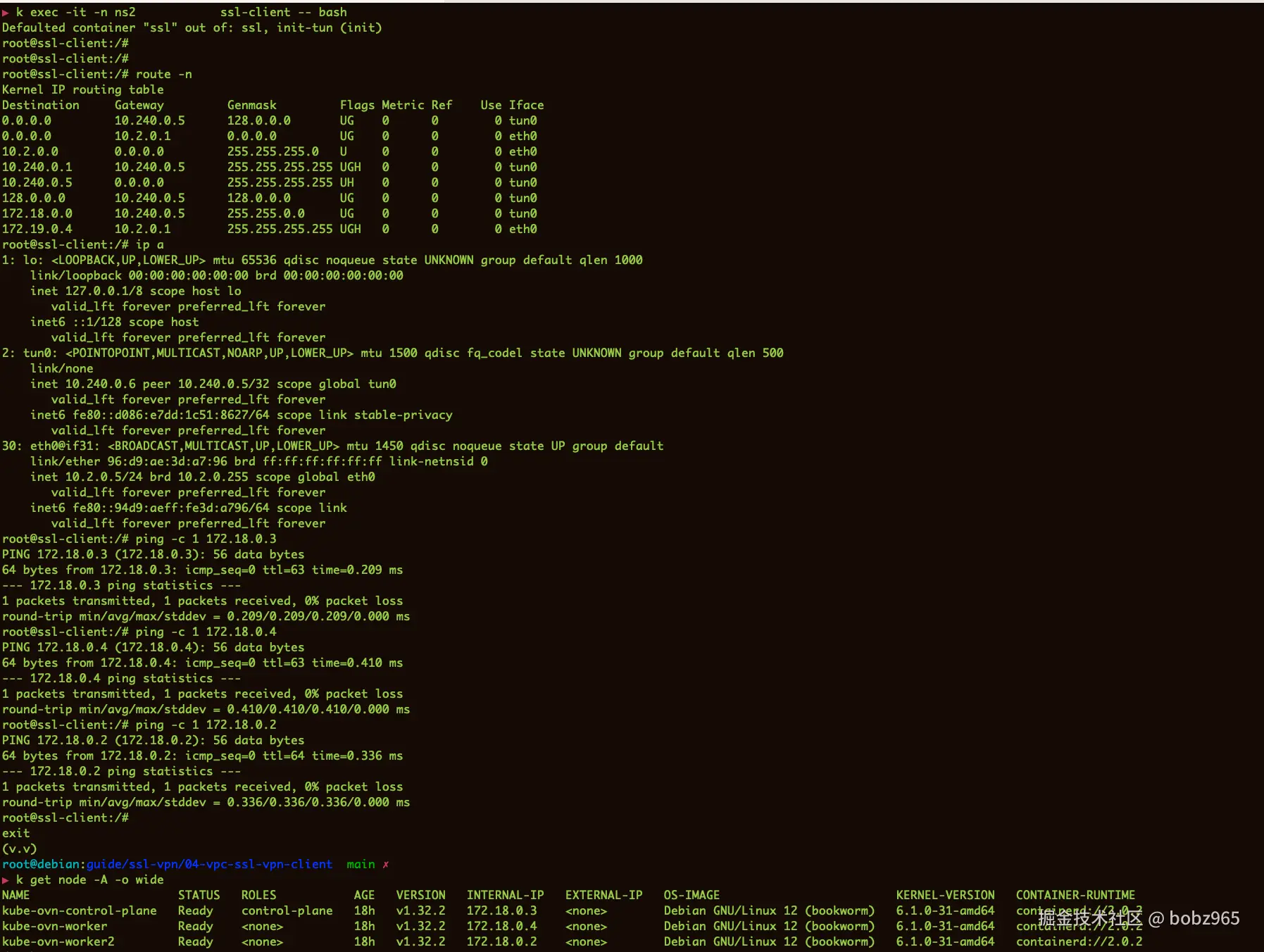Click 'fe80::d086:e7dd:1c51:8627/64' IPv6 address
The height and width of the screenshot is (952, 1264).
(171, 415)
